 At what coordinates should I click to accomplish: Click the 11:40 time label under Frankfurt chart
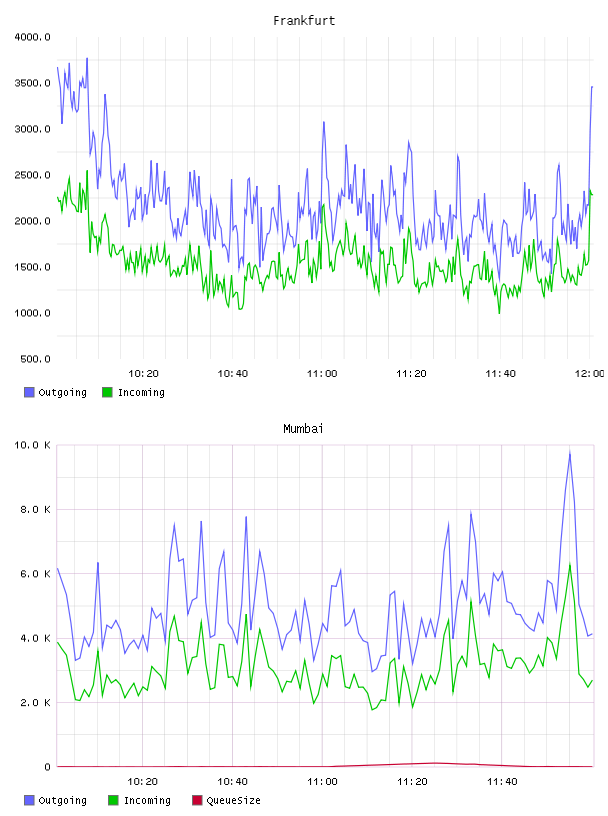pos(500,374)
